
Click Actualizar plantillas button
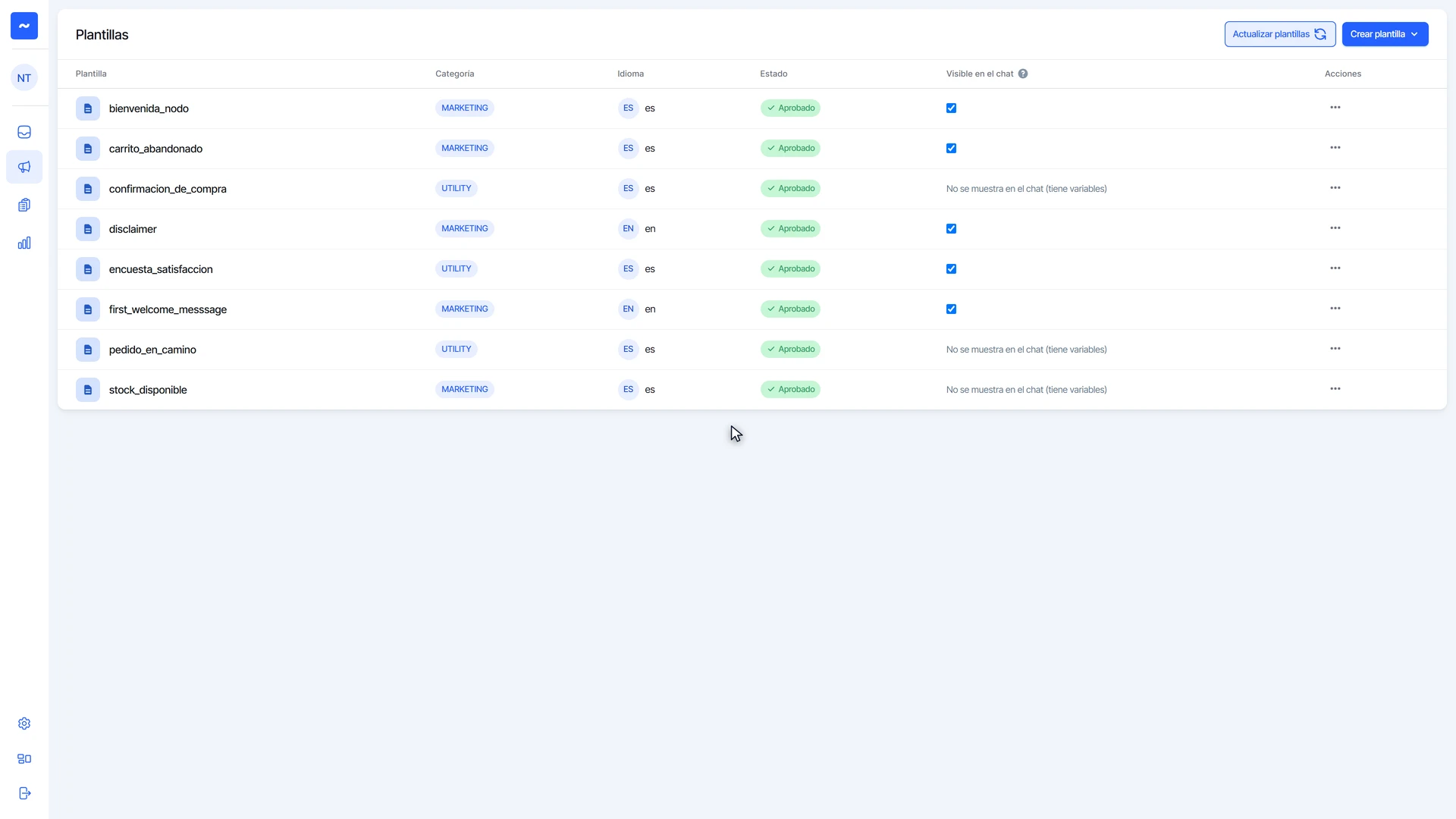pos(1279,34)
